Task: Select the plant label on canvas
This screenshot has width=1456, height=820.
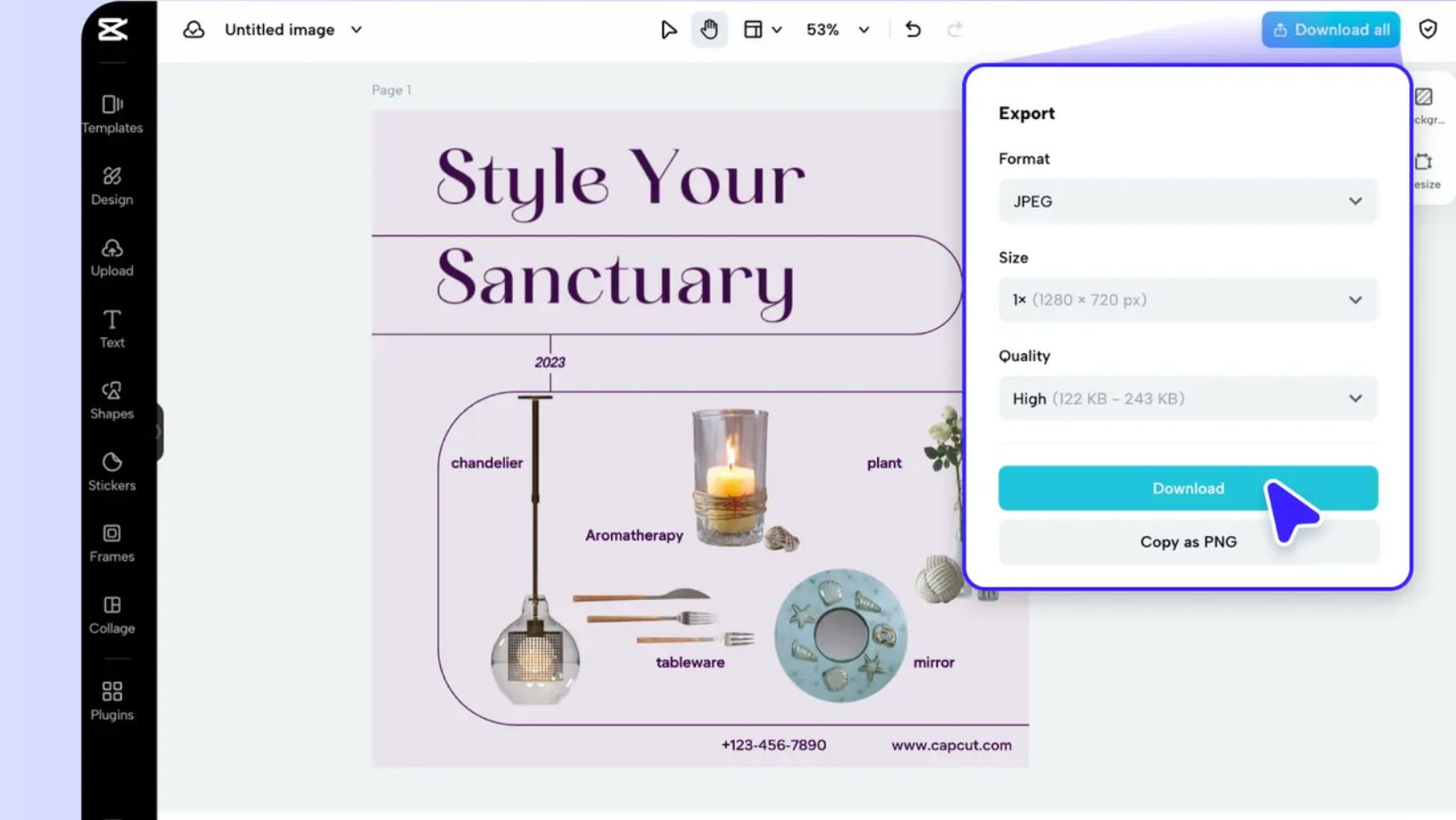Action: [x=884, y=463]
